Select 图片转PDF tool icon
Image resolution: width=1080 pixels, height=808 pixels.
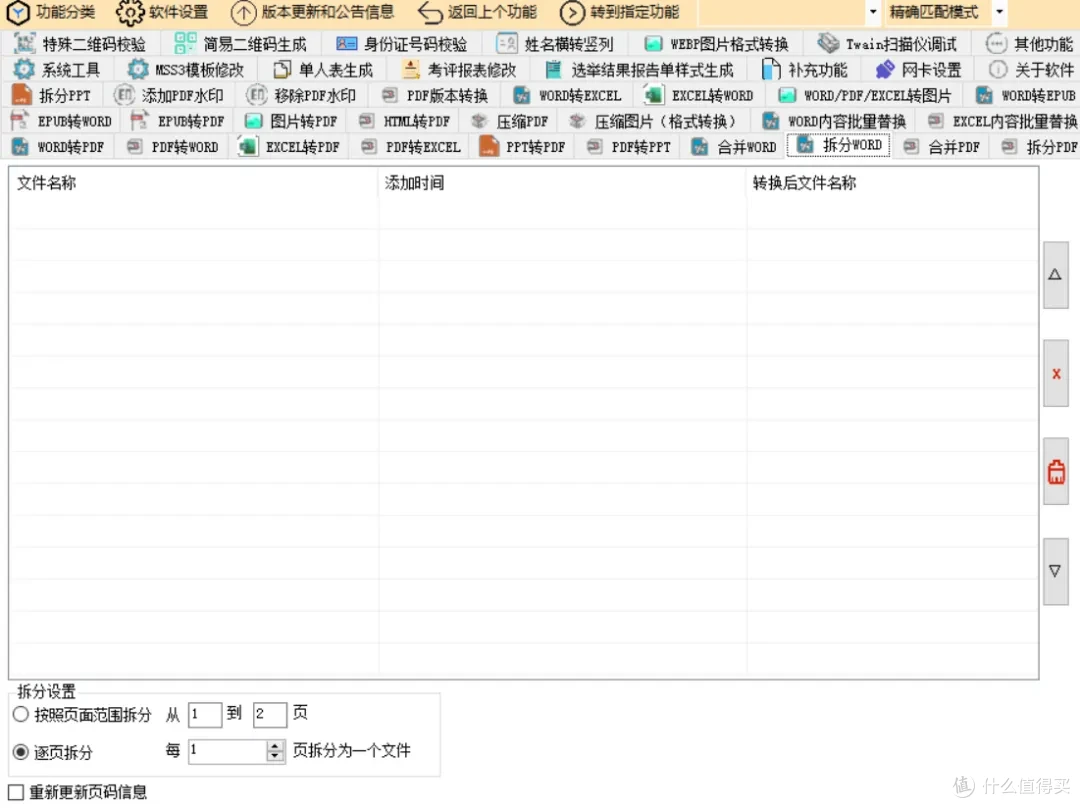coord(253,121)
